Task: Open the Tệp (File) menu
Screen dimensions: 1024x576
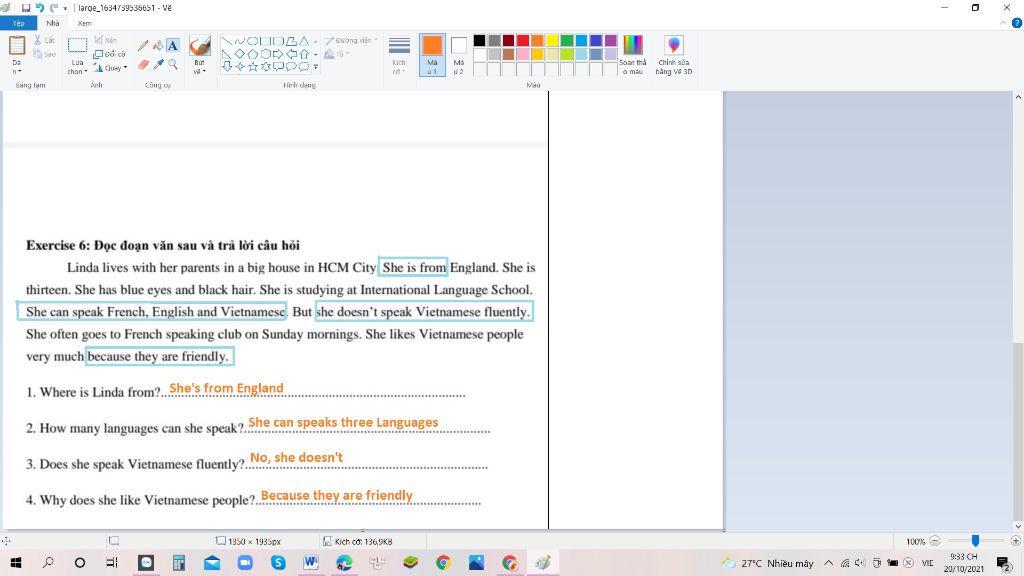Action: [18, 23]
